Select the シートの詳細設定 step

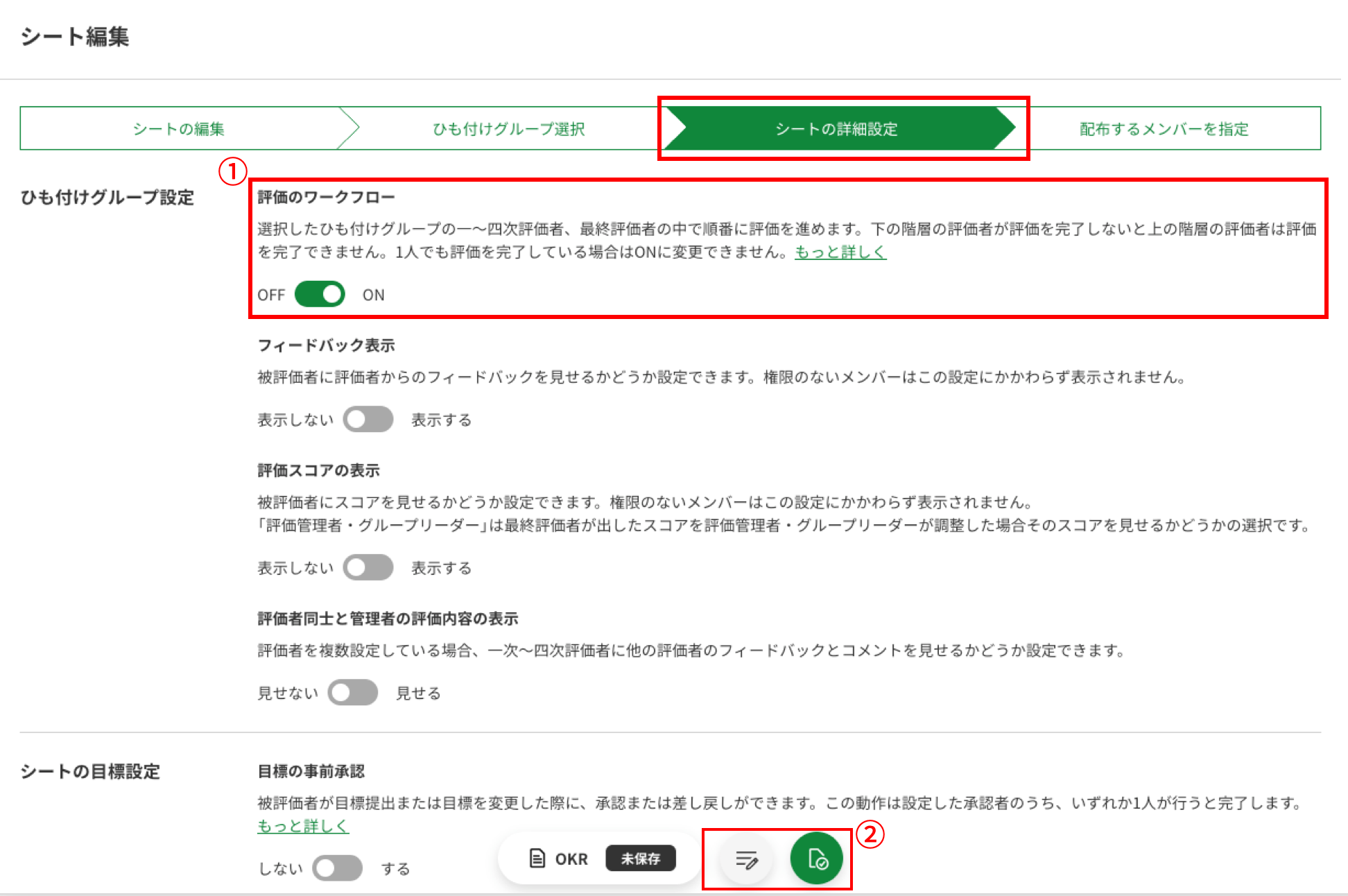coord(836,129)
